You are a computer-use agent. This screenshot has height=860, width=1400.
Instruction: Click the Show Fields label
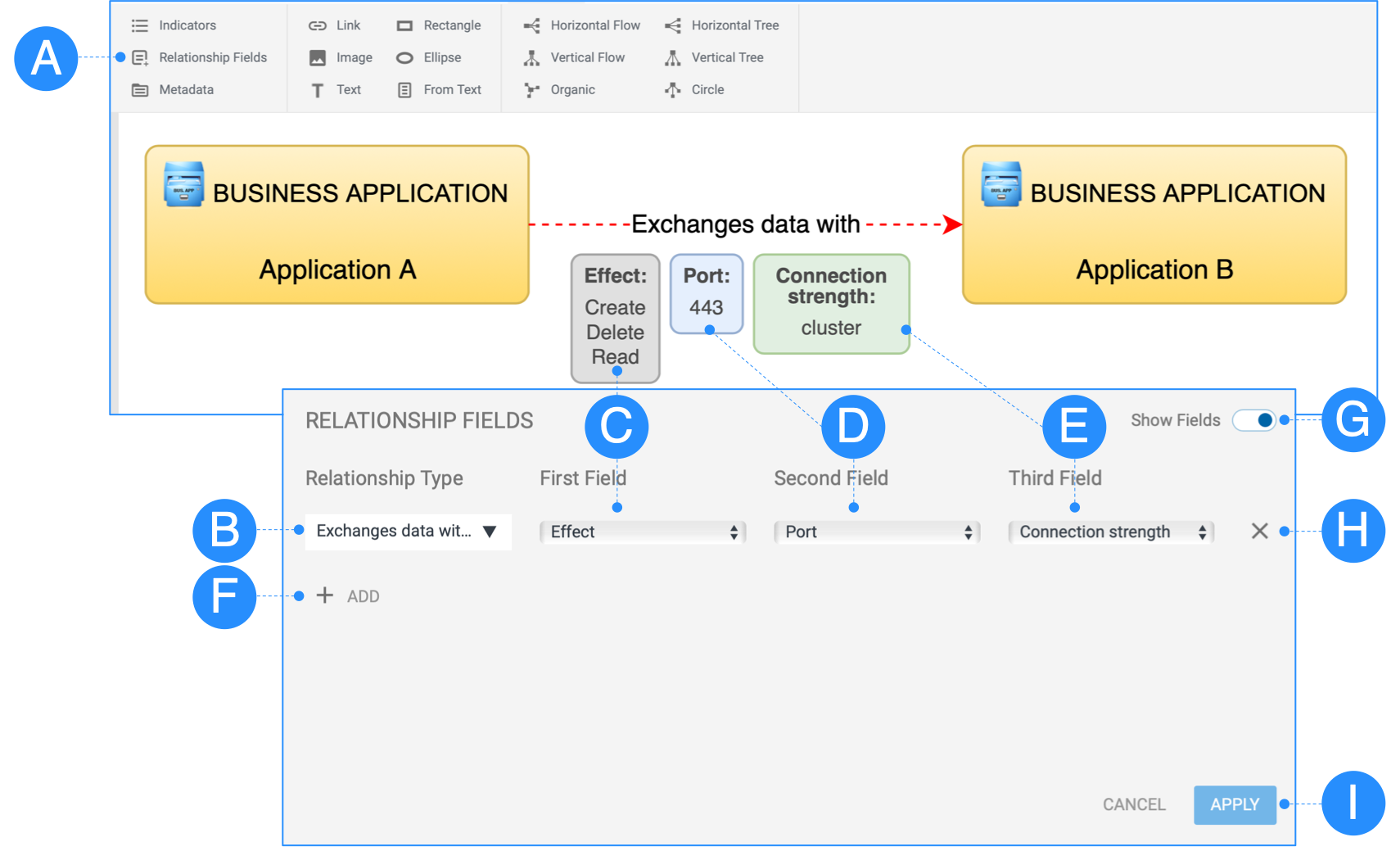1176,420
